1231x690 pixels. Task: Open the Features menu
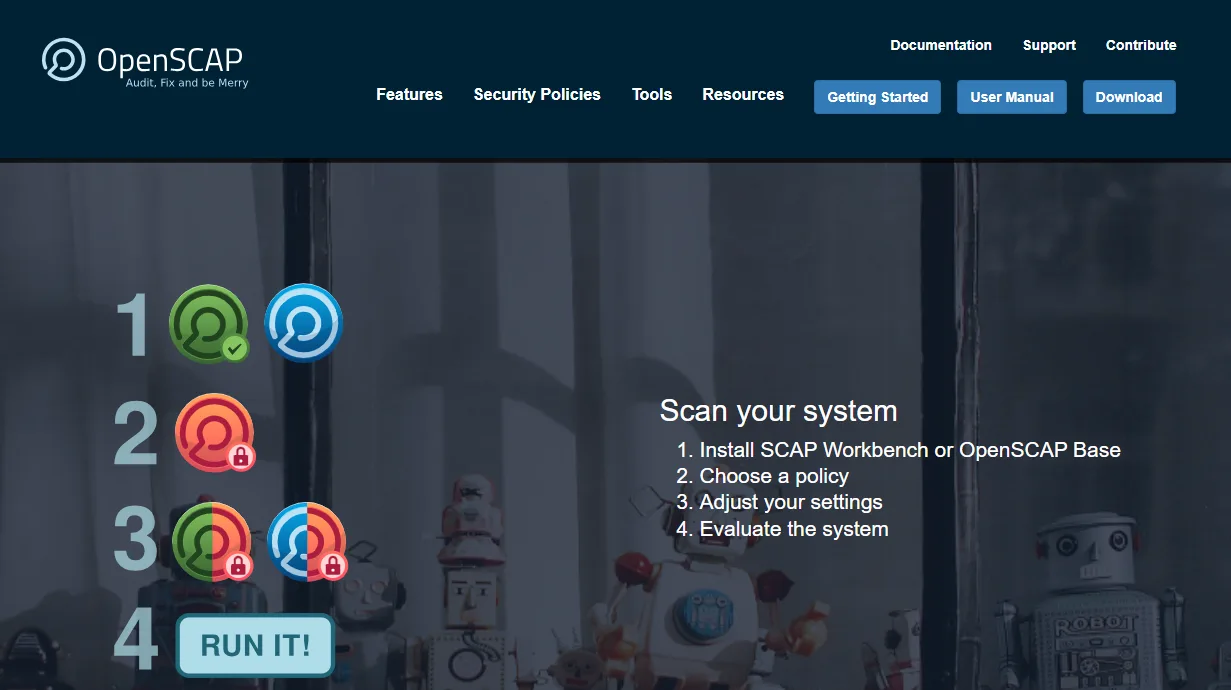coord(409,94)
